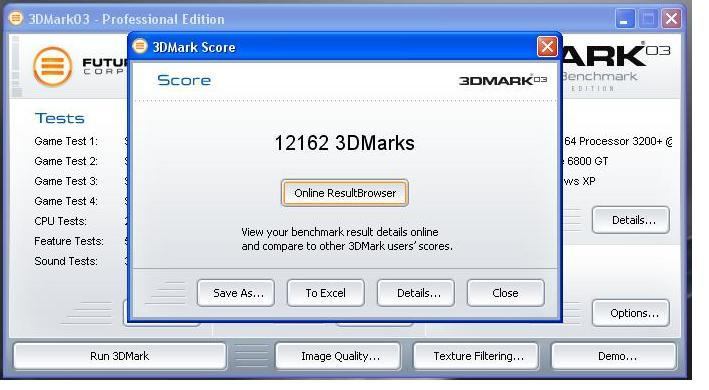Click the Score heading in the dialog
Image resolution: width=709 pixels, height=390 pixels.
pyautogui.click(x=184, y=80)
